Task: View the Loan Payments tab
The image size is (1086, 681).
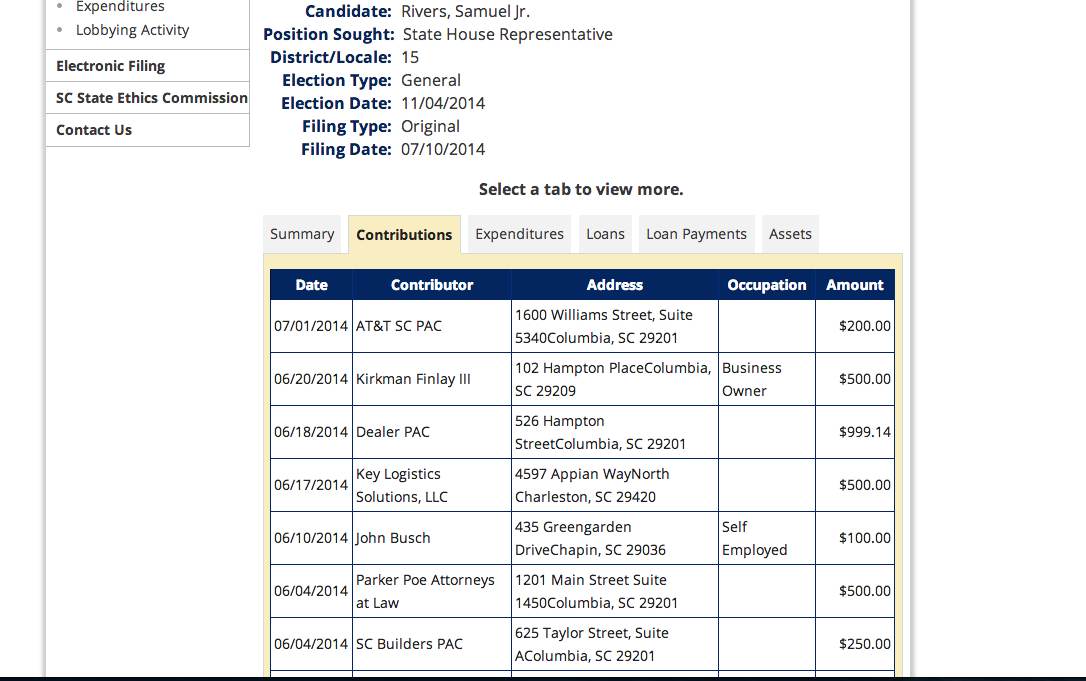Action: point(696,234)
